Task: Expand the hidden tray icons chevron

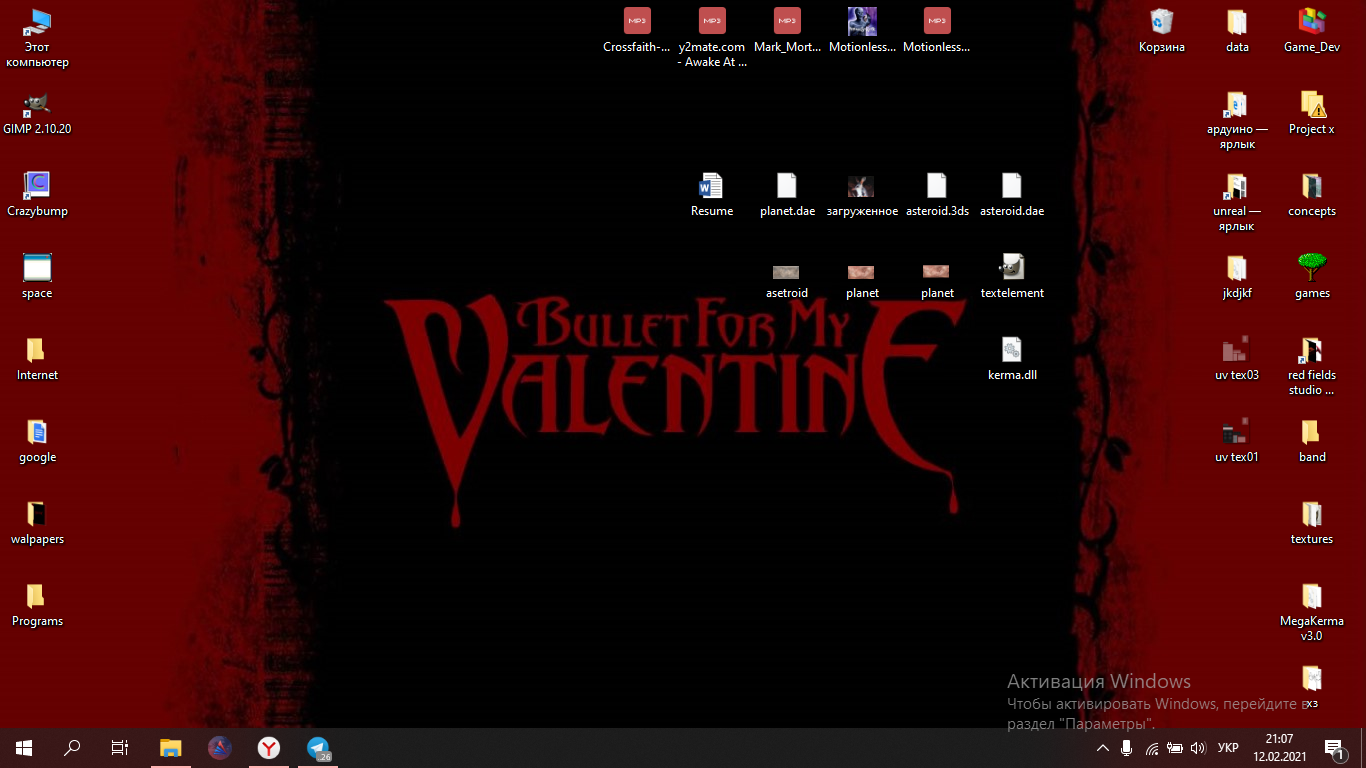Action: (x=1103, y=748)
